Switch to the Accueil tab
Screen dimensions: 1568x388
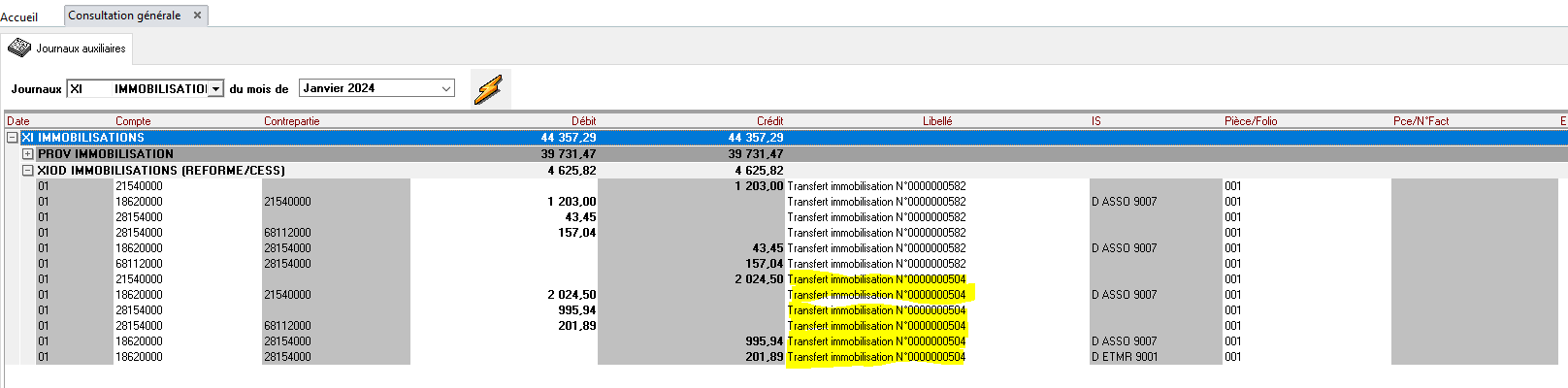19,16
